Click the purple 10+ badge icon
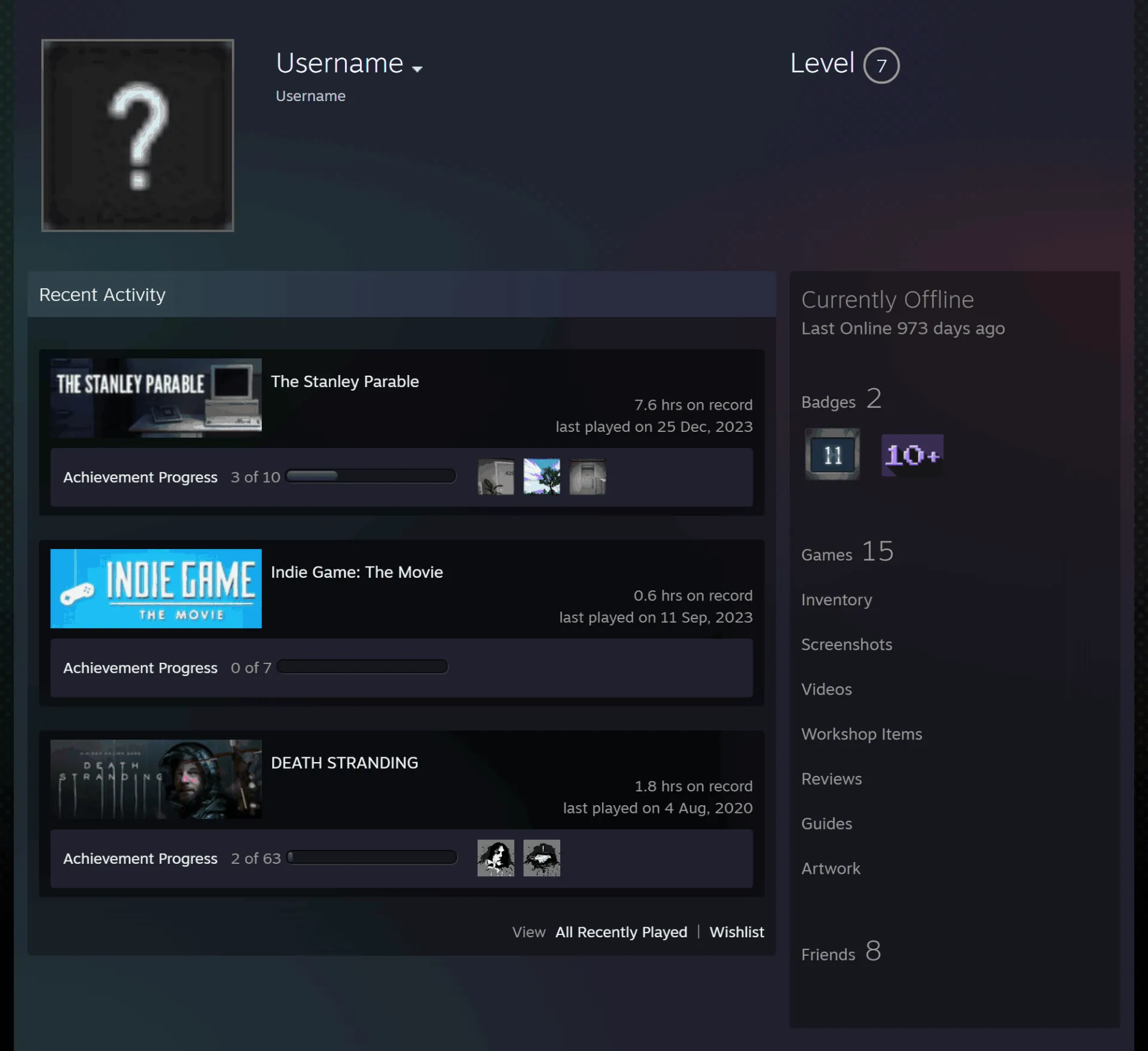Image resolution: width=1148 pixels, height=1051 pixels. pos(912,455)
